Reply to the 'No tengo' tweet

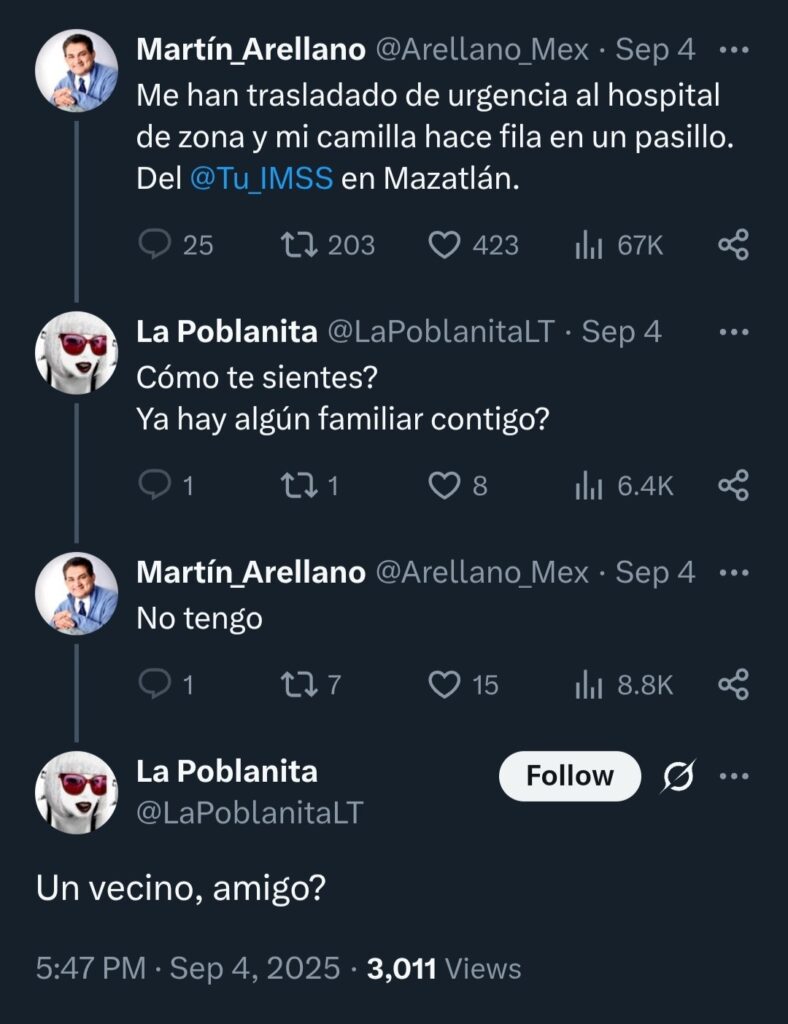coord(154,685)
